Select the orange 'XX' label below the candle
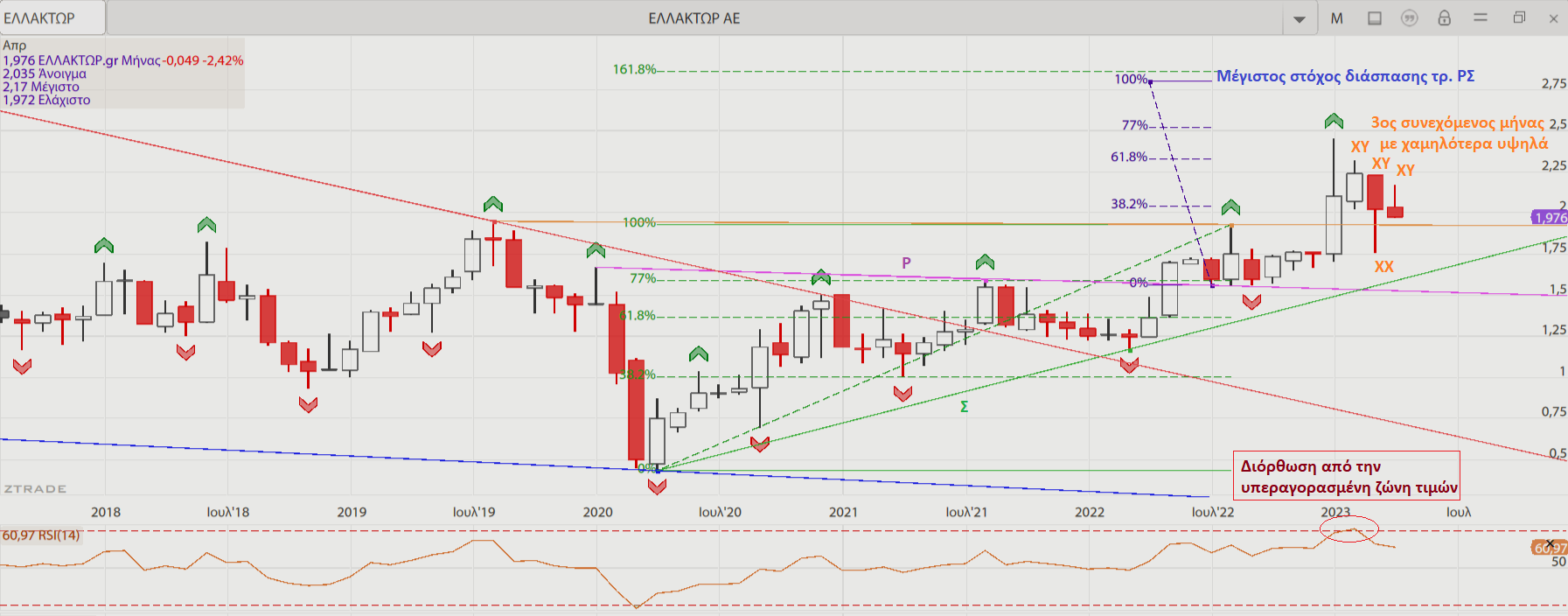The height and width of the screenshot is (616, 1568). 1383,267
